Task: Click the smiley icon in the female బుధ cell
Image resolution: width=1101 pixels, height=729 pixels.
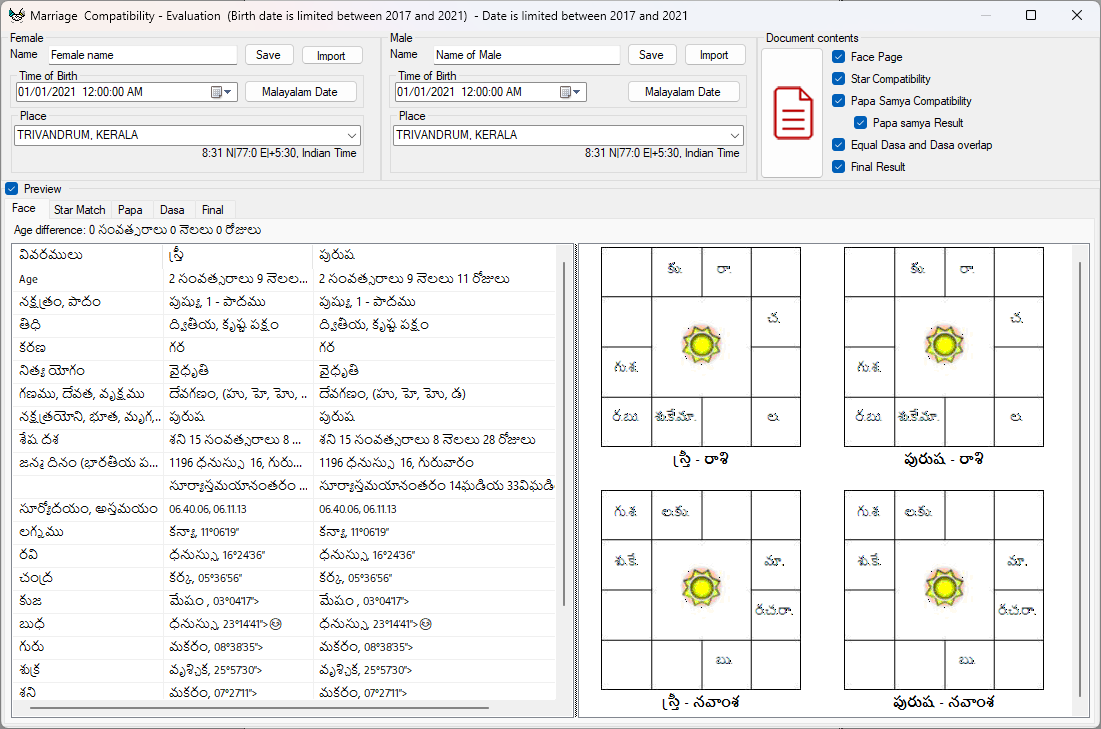Action: [x=276, y=624]
